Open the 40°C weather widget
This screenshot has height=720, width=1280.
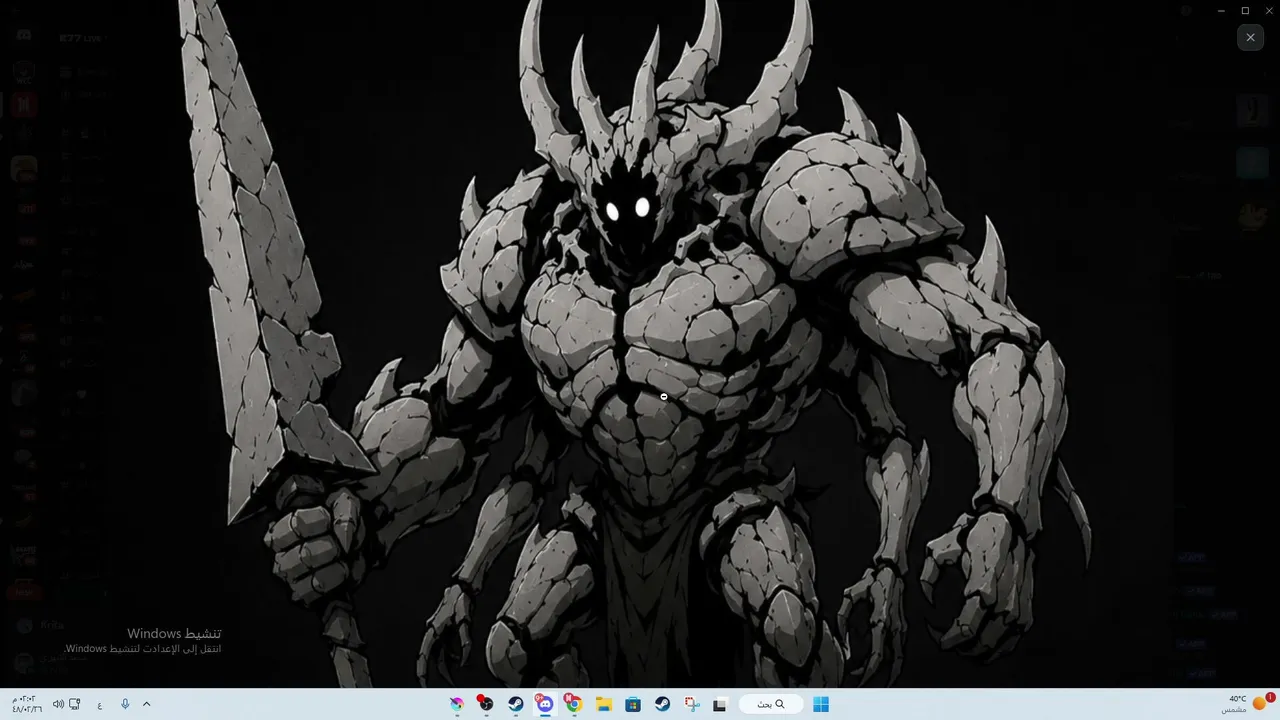(x=1250, y=704)
